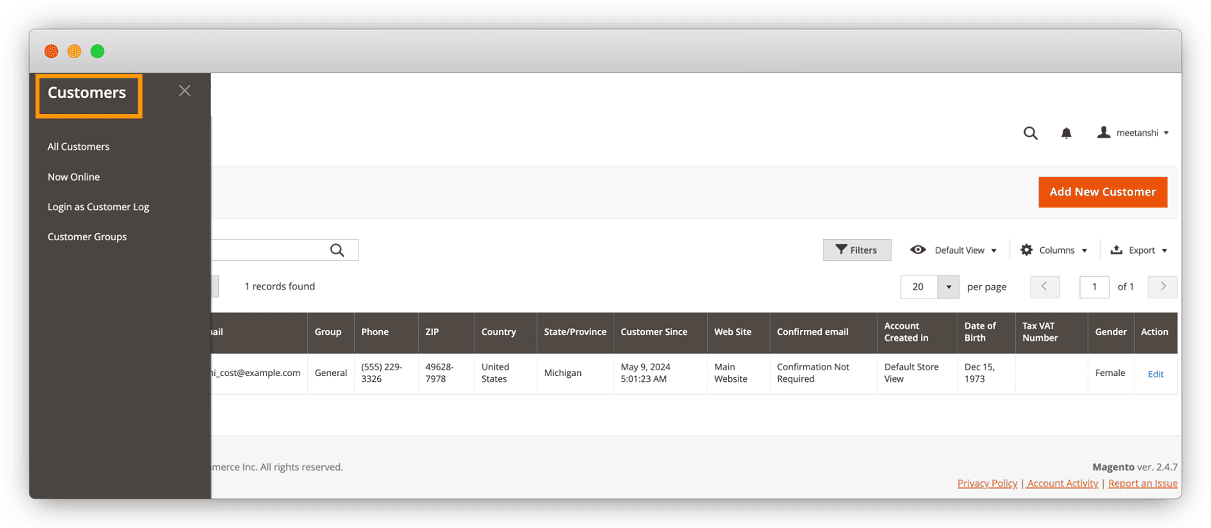Open All Customers menu item

pyautogui.click(x=79, y=147)
